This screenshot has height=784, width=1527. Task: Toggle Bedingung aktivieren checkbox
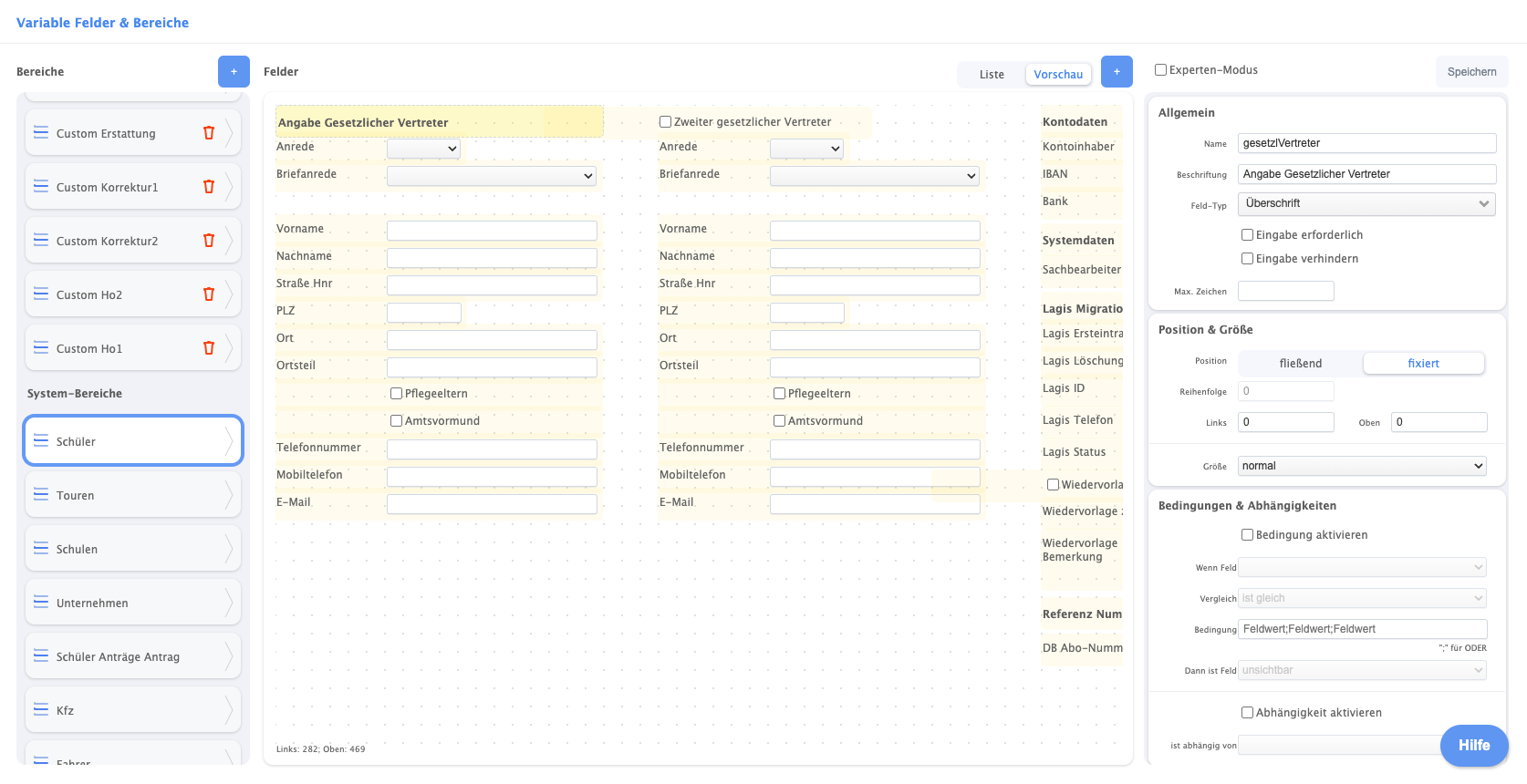1247,535
